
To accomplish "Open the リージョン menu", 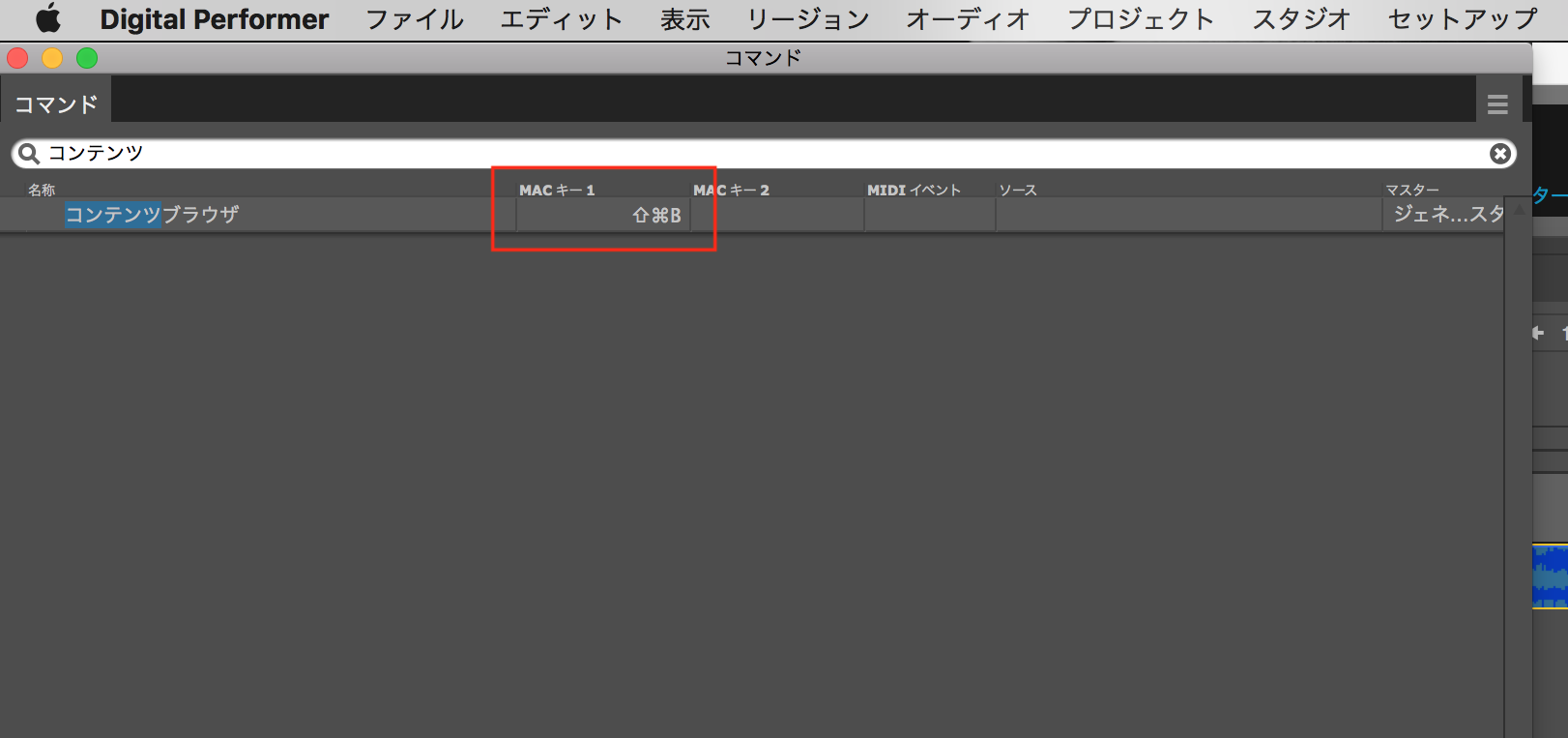I will (807, 19).
